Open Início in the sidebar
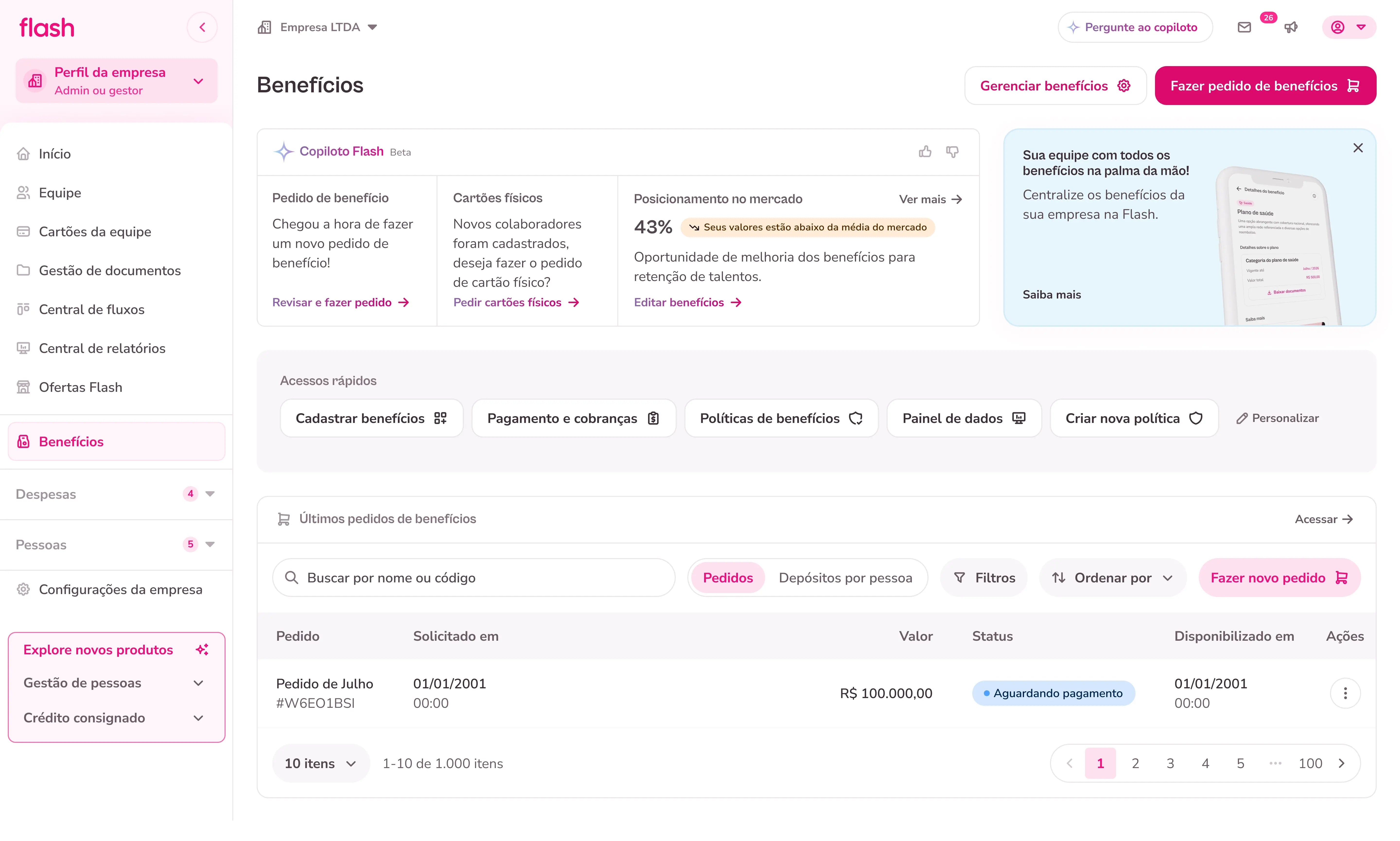 [x=116, y=154]
